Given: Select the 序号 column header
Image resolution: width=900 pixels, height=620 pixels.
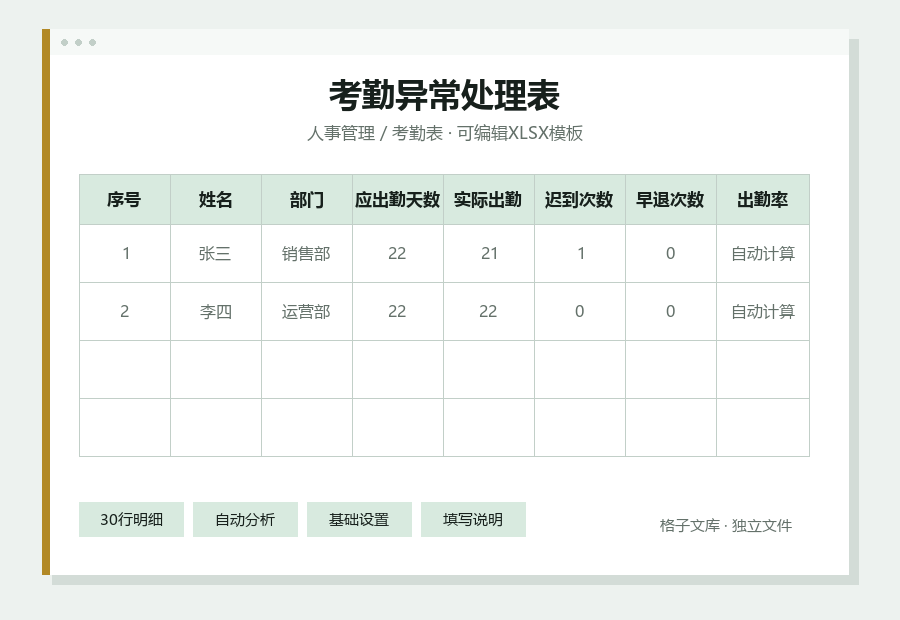Looking at the screenshot, I should [125, 199].
